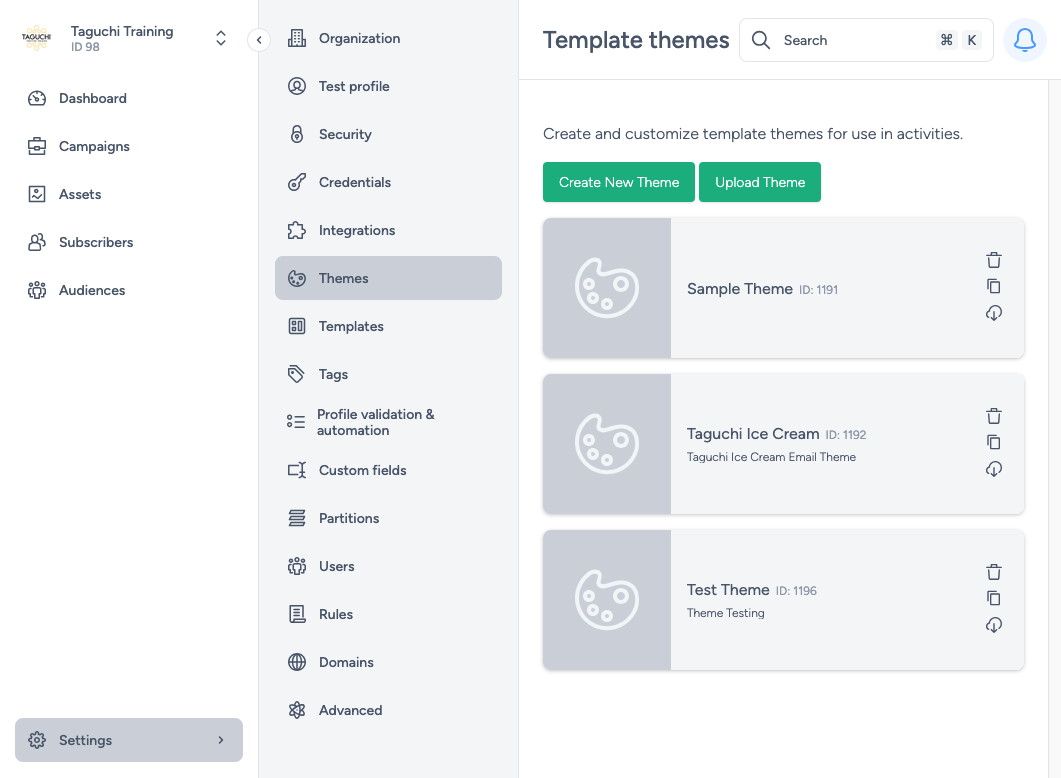This screenshot has width=1061, height=778.
Task: Click the Settings menu item
Action: pos(129,740)
